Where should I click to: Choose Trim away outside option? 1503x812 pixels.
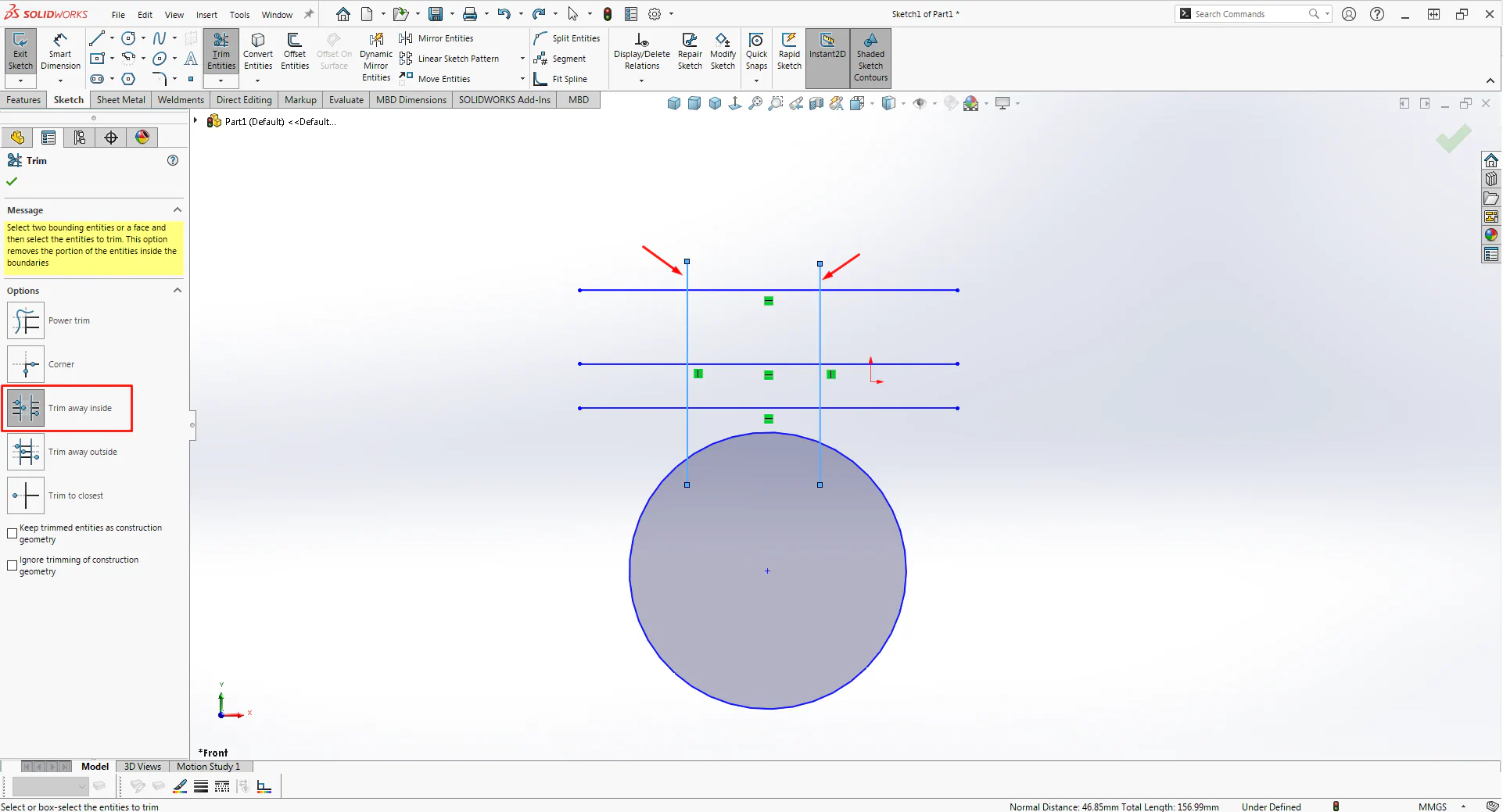tap(26, 452)
